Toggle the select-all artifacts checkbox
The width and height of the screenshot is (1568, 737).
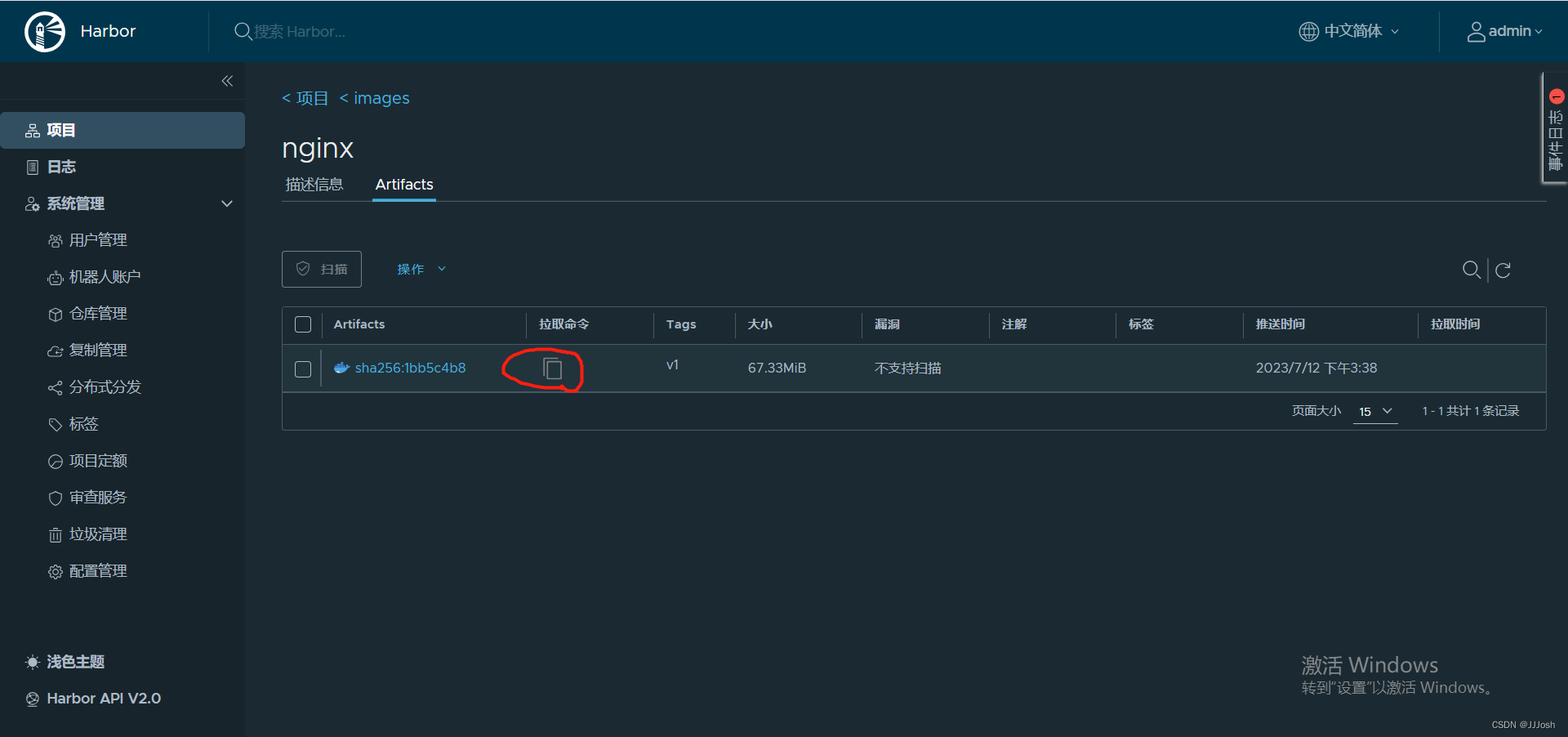(x=303, y=324)
